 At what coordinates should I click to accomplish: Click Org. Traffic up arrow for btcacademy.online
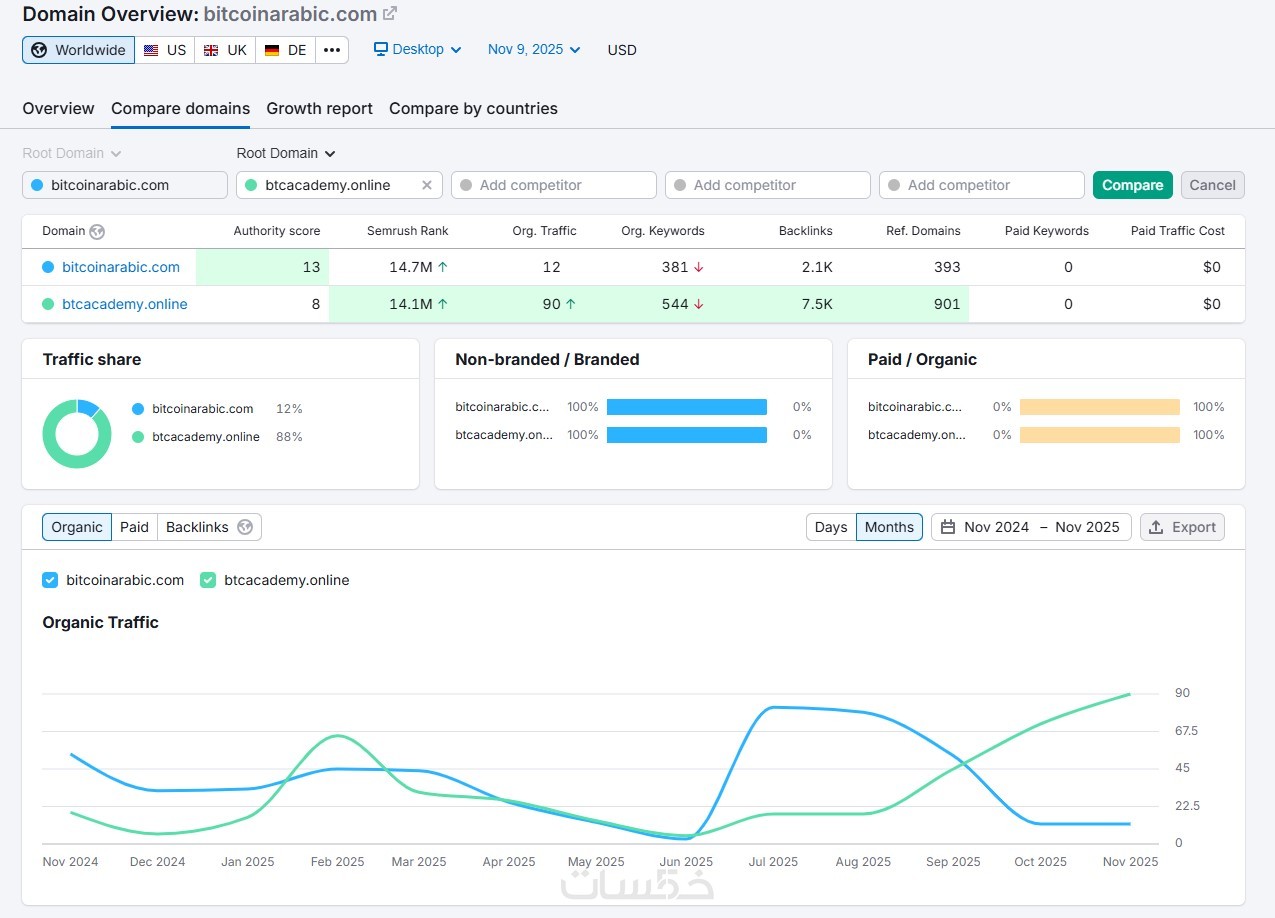[571, 304]
